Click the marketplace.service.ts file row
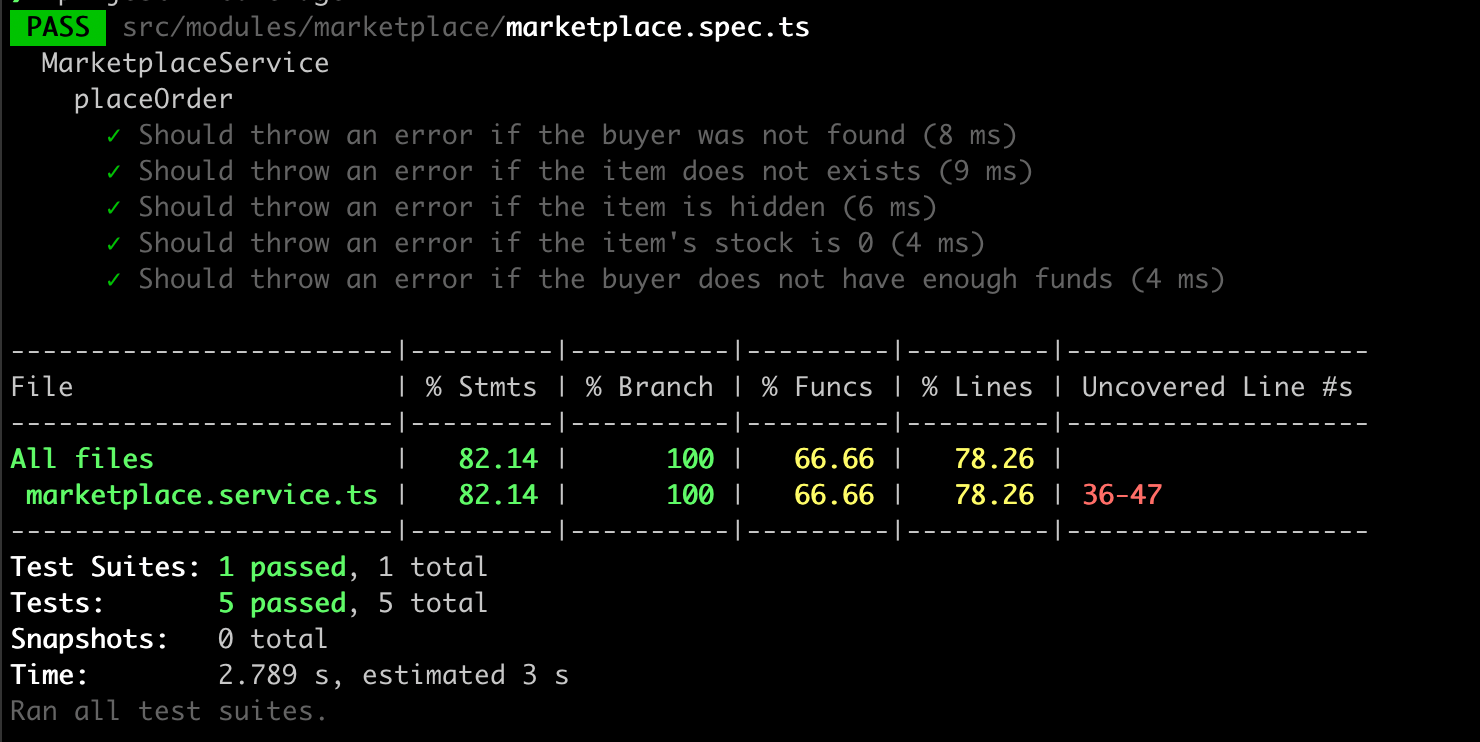 point(201,495)
